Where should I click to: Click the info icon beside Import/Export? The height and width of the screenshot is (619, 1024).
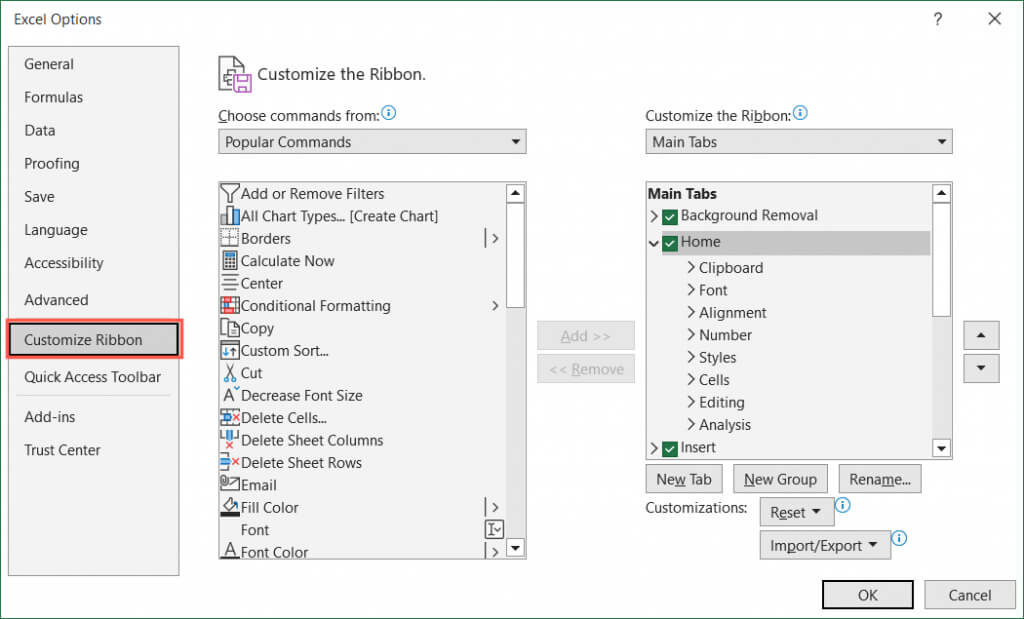pos(898,539)
